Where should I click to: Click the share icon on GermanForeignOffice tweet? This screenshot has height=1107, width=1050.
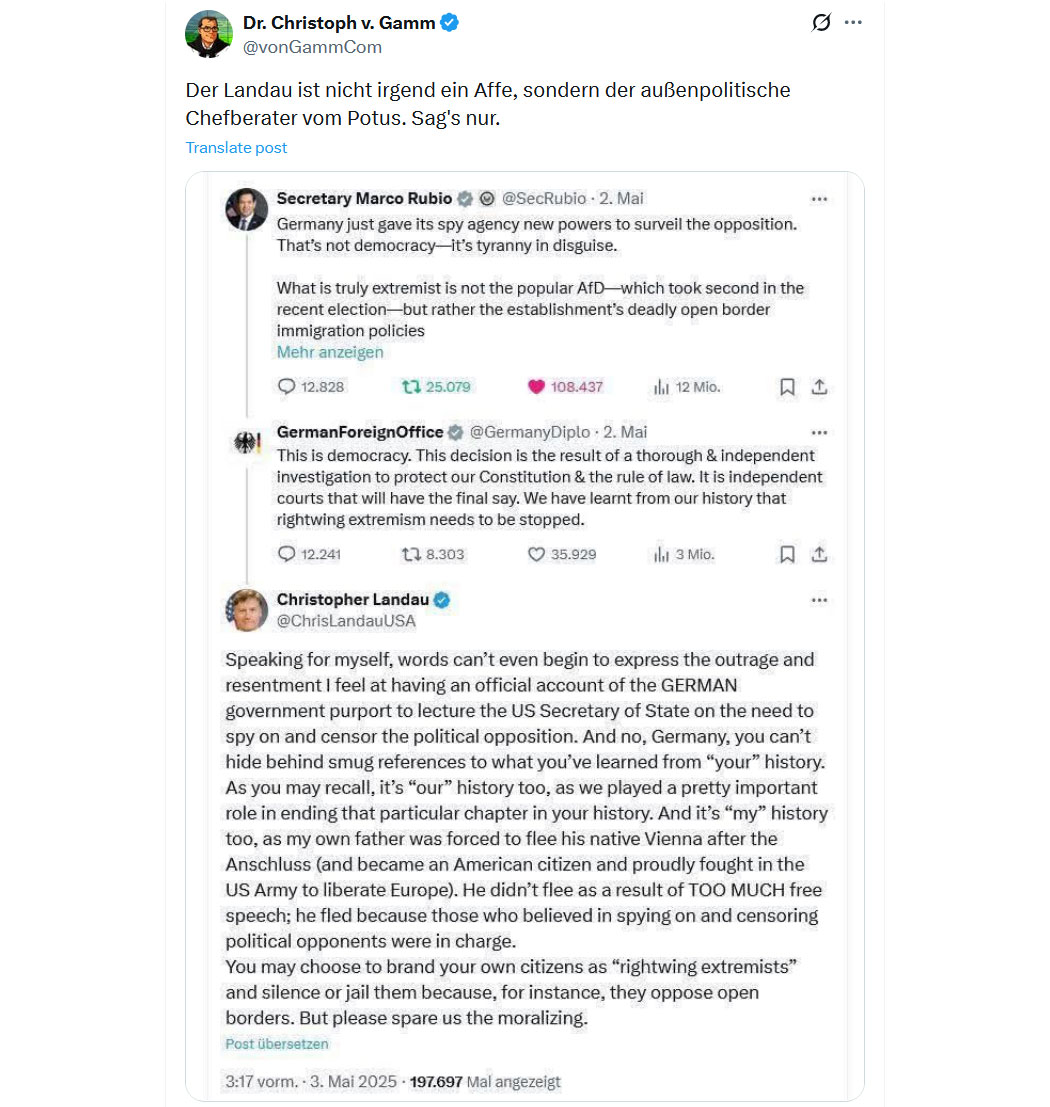[819, 554]
